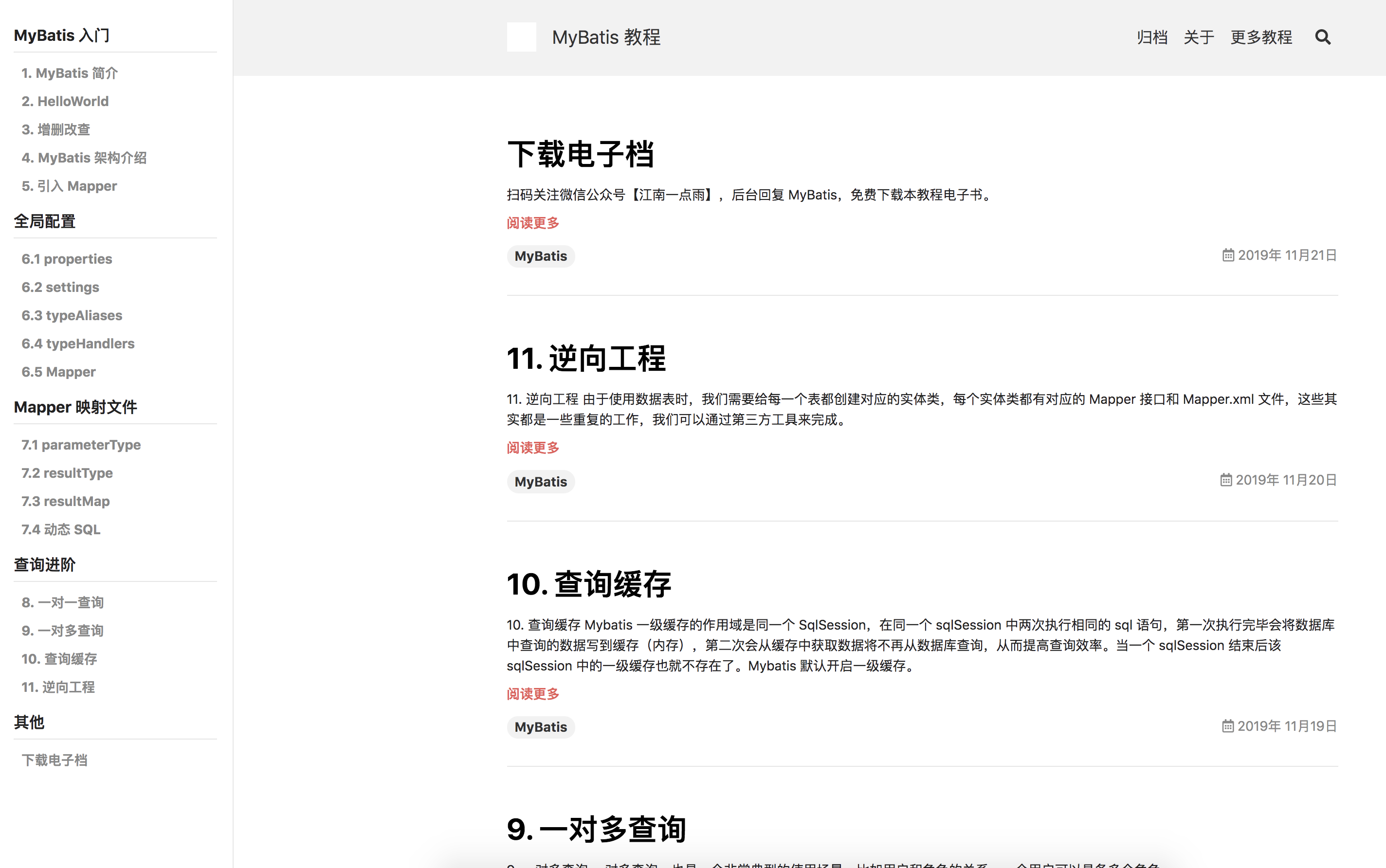Select the 更多教程 navigation item
The image size is (1386, 868).
[1261, 37]
